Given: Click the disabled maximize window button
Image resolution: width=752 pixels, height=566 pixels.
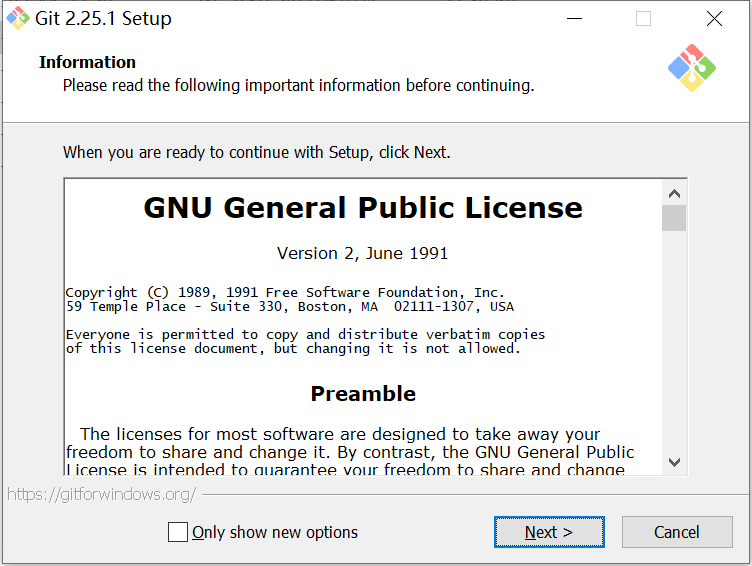Looking at the screenshot, I should (643, 18).
